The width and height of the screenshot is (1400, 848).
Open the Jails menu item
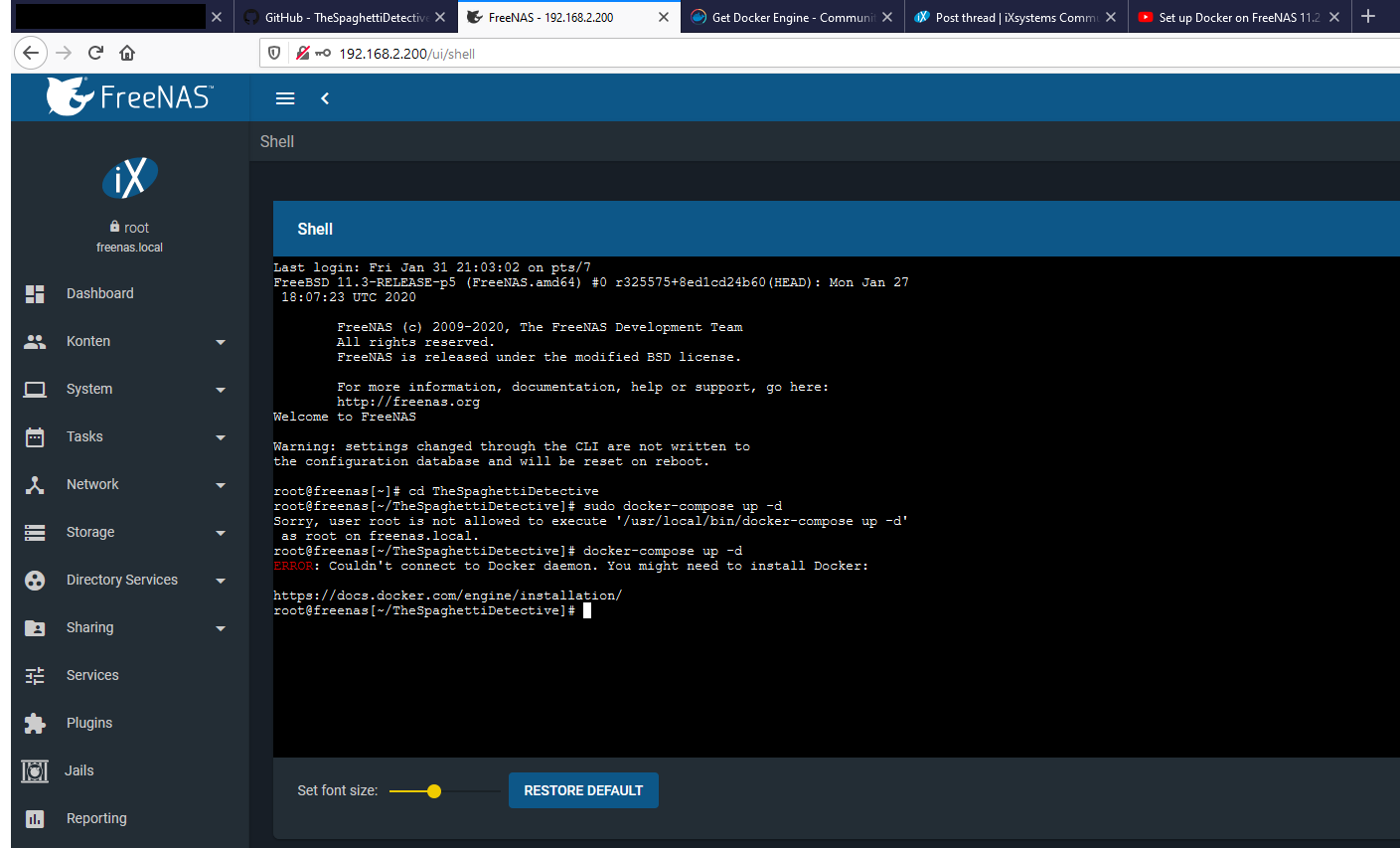[129, 770]
